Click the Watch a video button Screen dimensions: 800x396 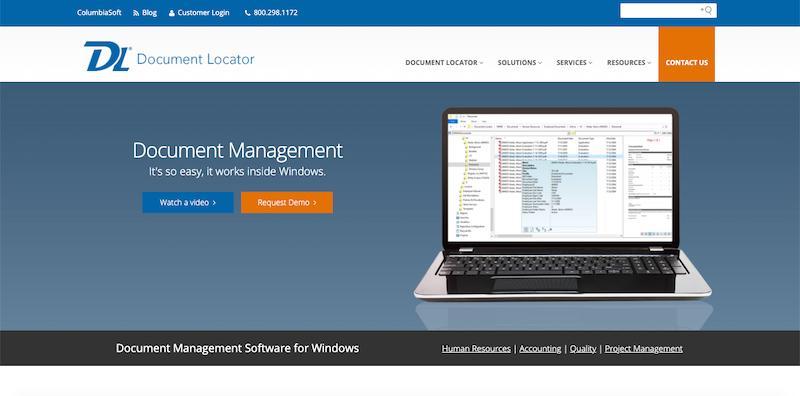pyautogui.click(x=188, y=203)
